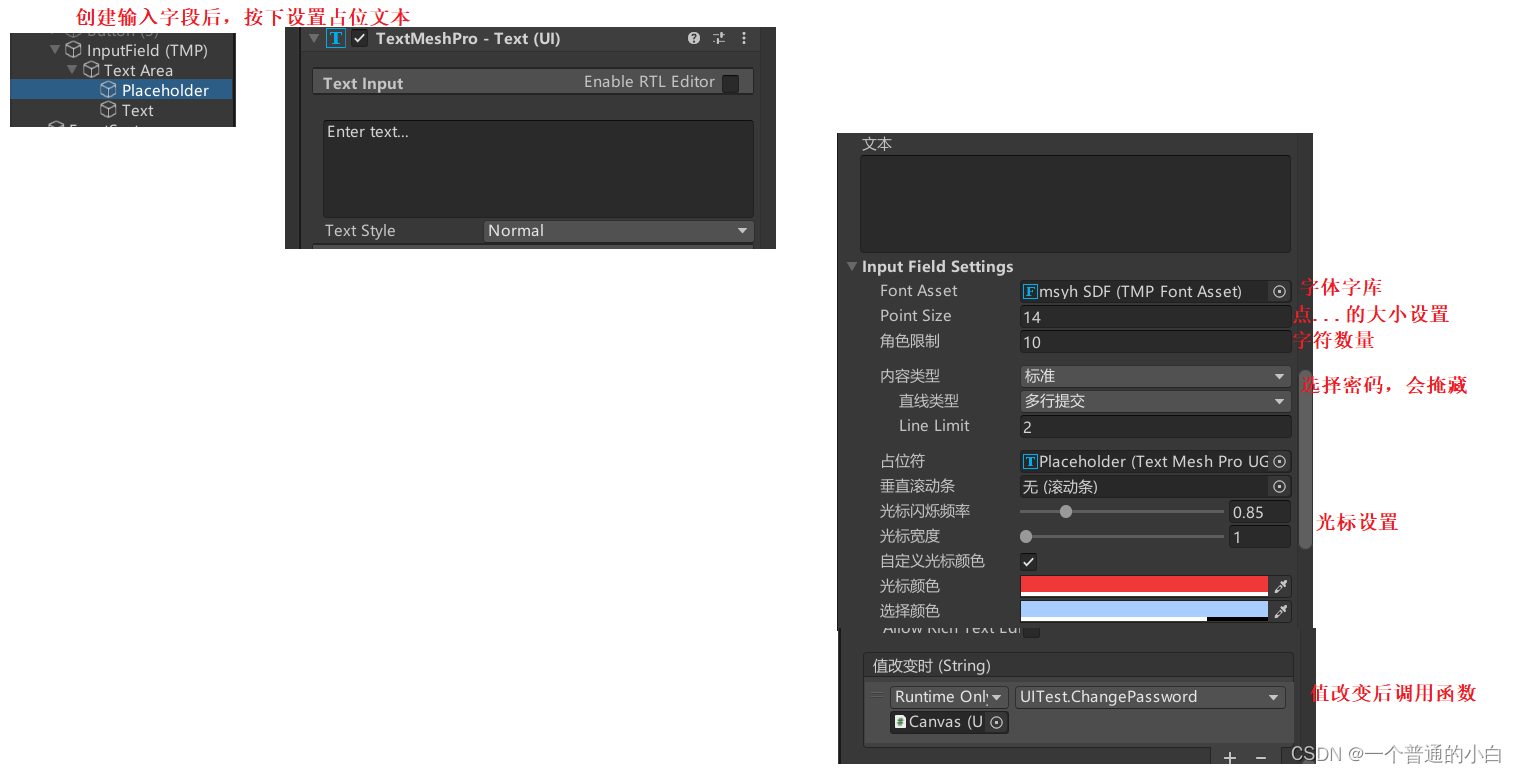Click the Enter text... input area

click(538, 169)
